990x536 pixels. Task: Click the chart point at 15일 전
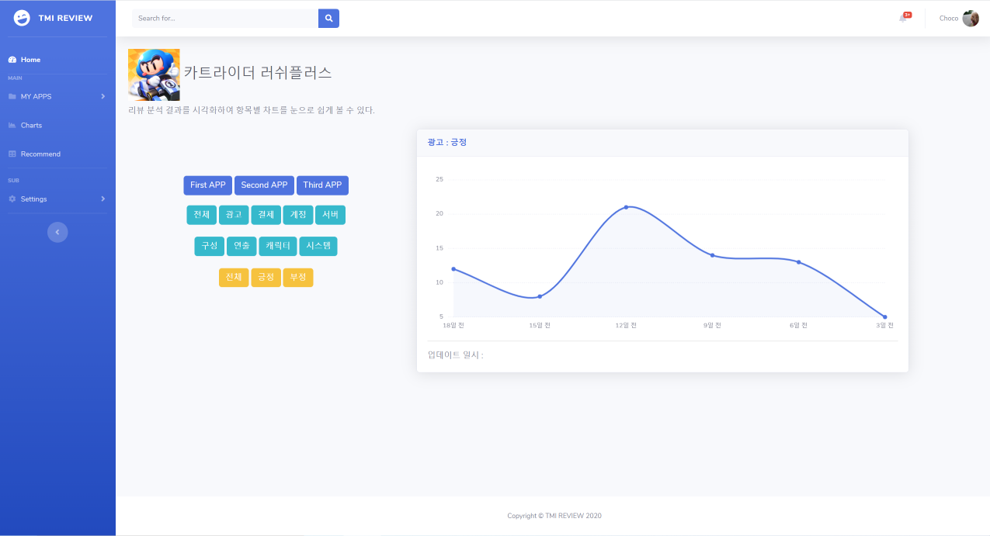(539, 297)
